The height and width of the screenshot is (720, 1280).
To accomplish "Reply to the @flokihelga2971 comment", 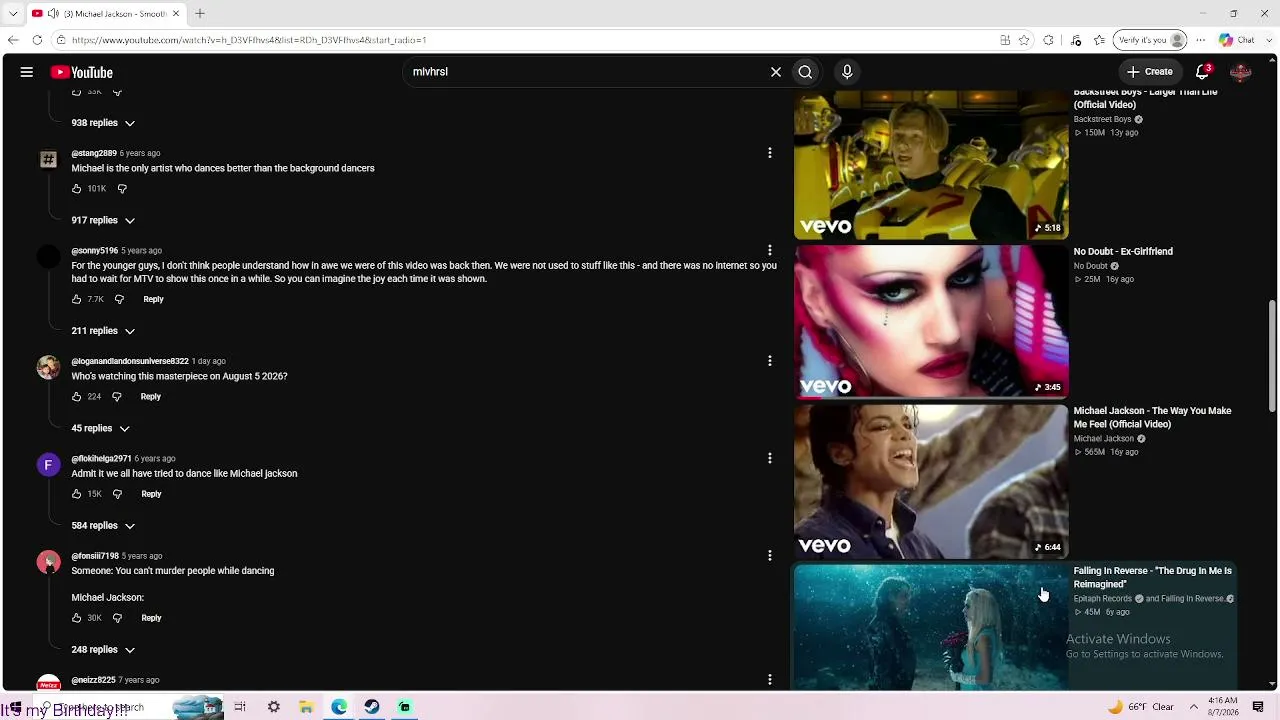I will pyautogui.click(x=151, y=494).
